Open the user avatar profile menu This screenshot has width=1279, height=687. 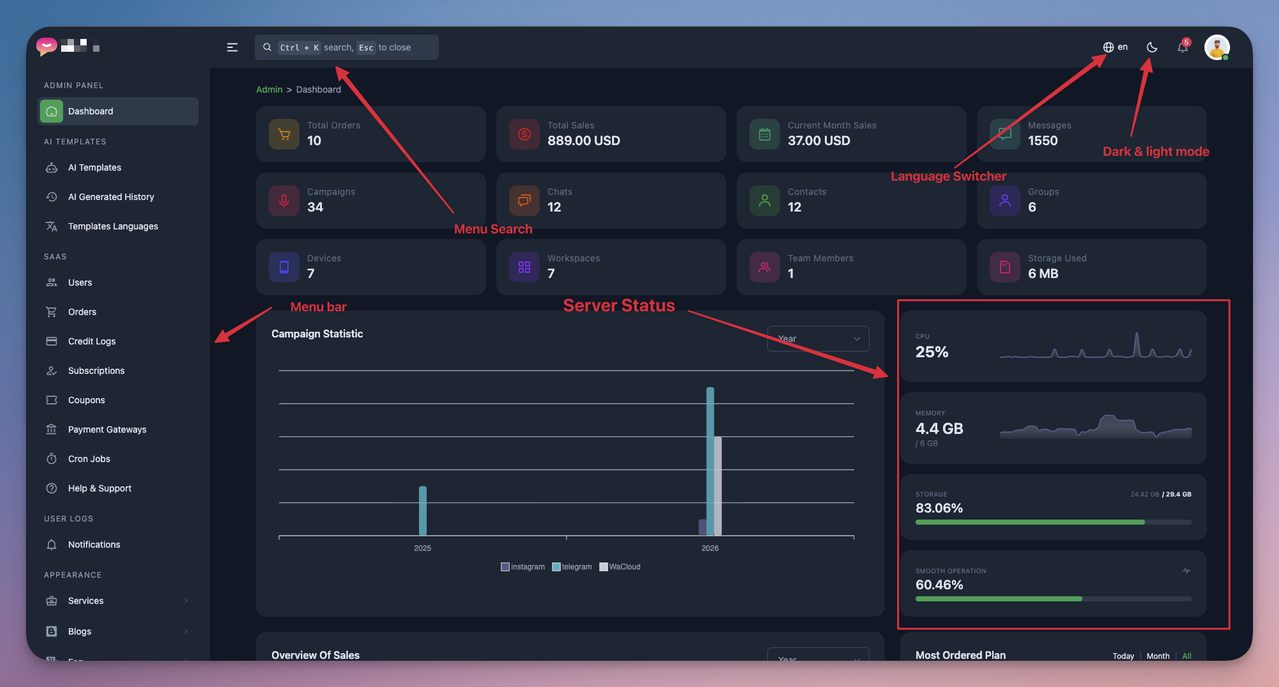(x=1217, y=47)
